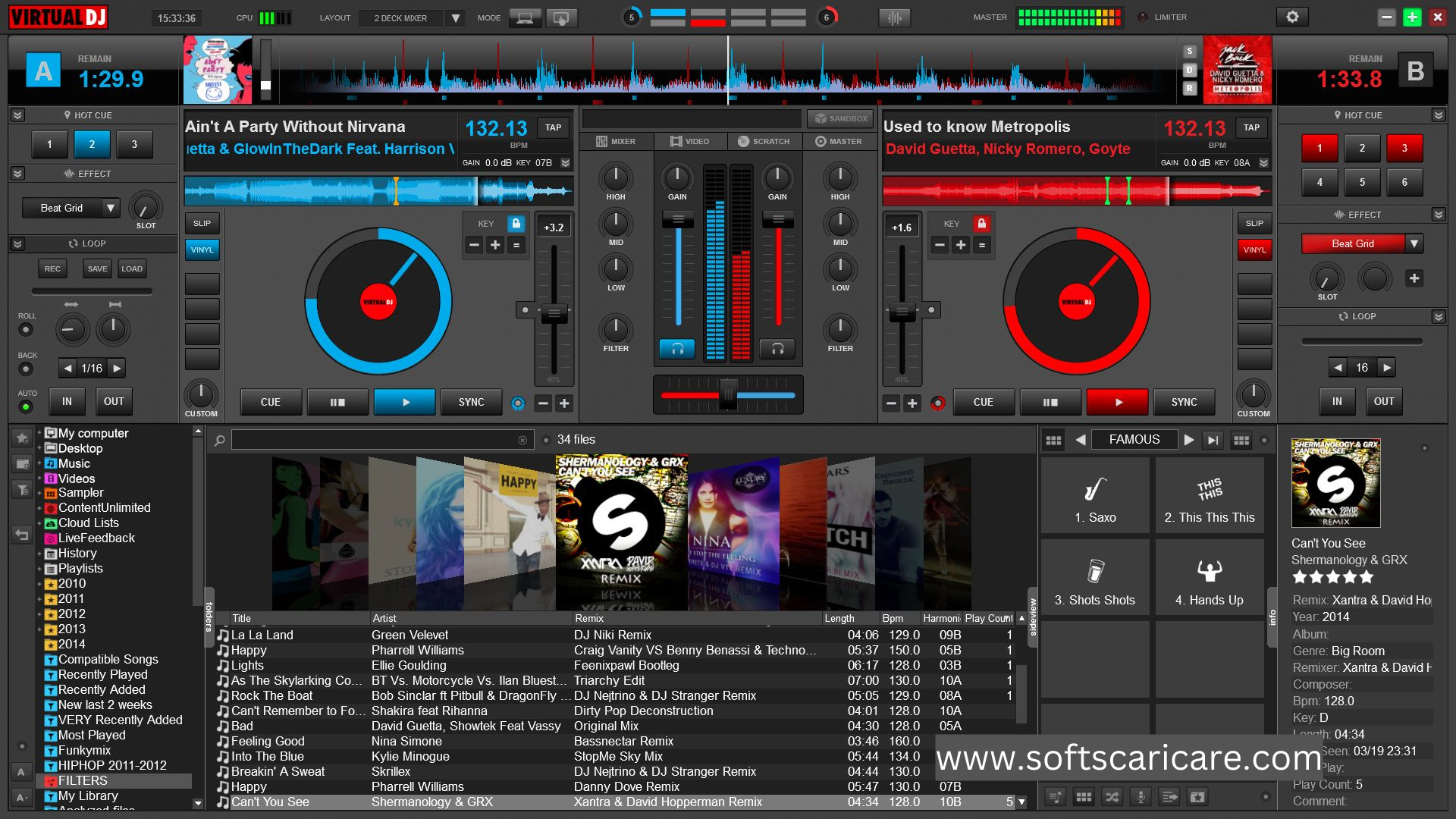This screenshot has height=819, width=1456.
Task: Switch to the MASTER tab
Action: [839, 142]
